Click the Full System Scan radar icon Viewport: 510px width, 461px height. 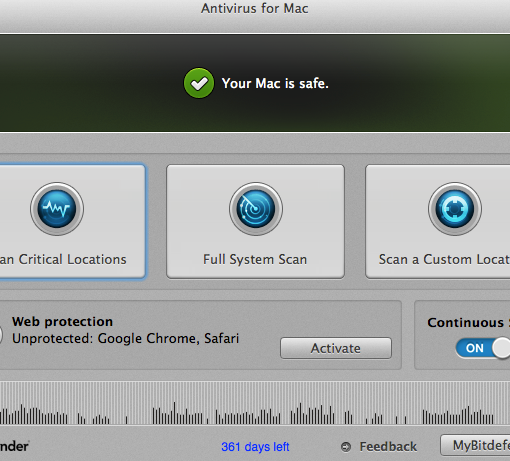[256, 209]
